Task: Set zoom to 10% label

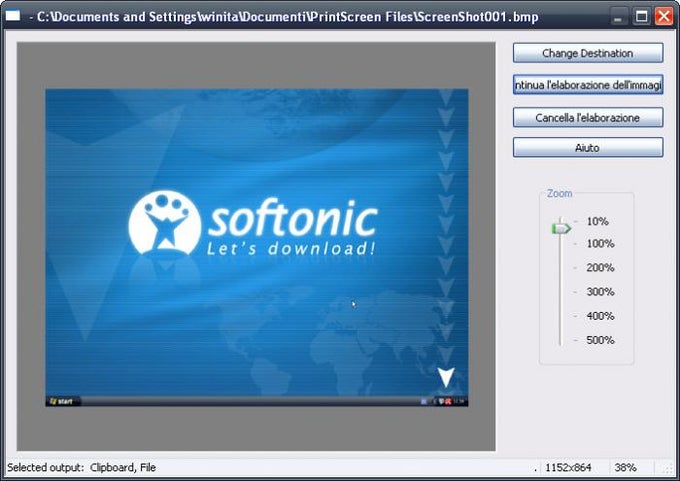Action: 597,221
